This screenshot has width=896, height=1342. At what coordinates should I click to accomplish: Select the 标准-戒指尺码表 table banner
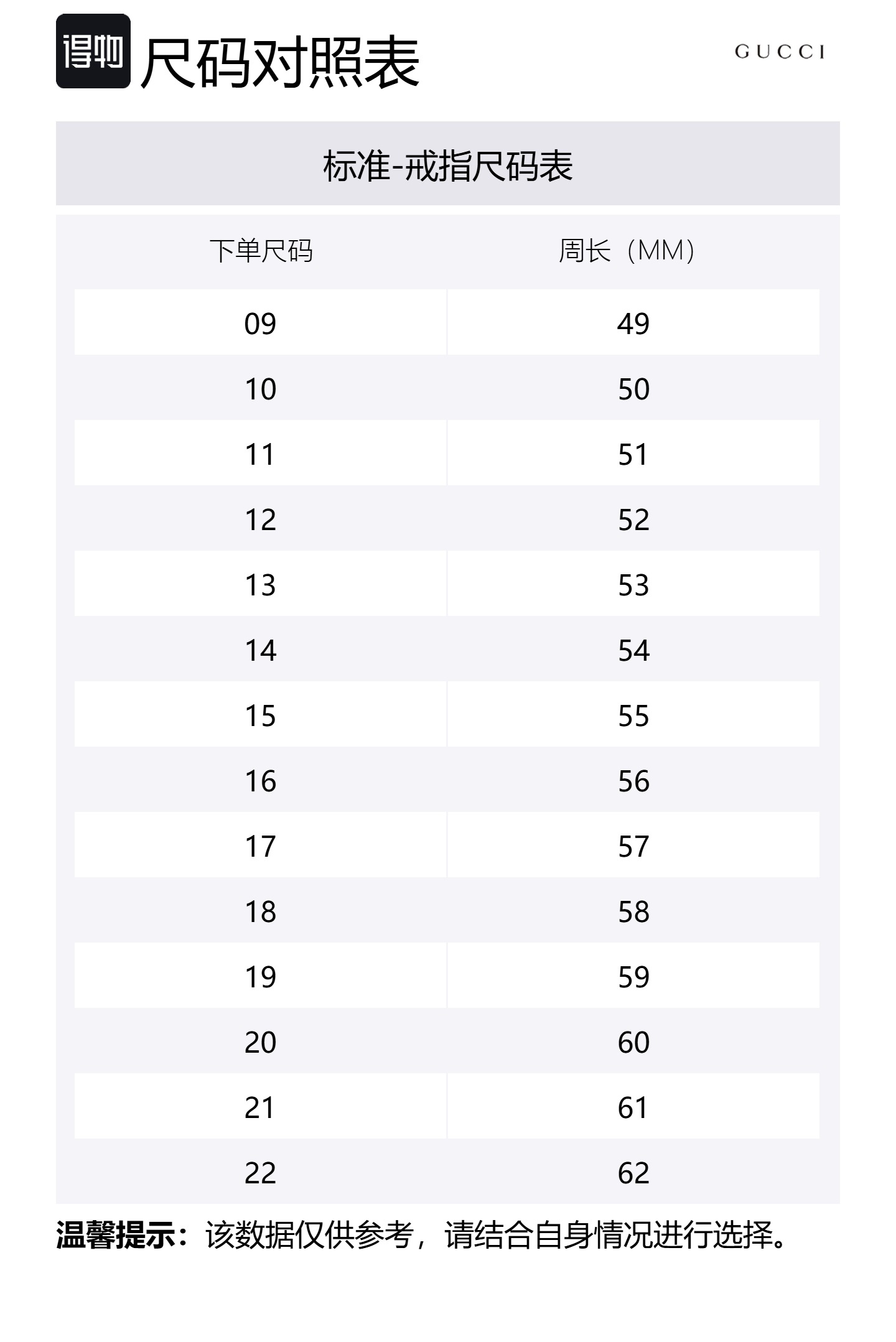pos(447,165)
